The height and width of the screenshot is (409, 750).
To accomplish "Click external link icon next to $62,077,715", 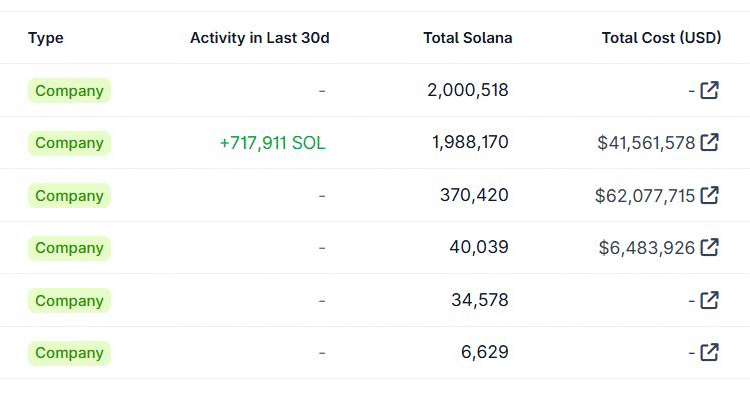I will point(709,195).
